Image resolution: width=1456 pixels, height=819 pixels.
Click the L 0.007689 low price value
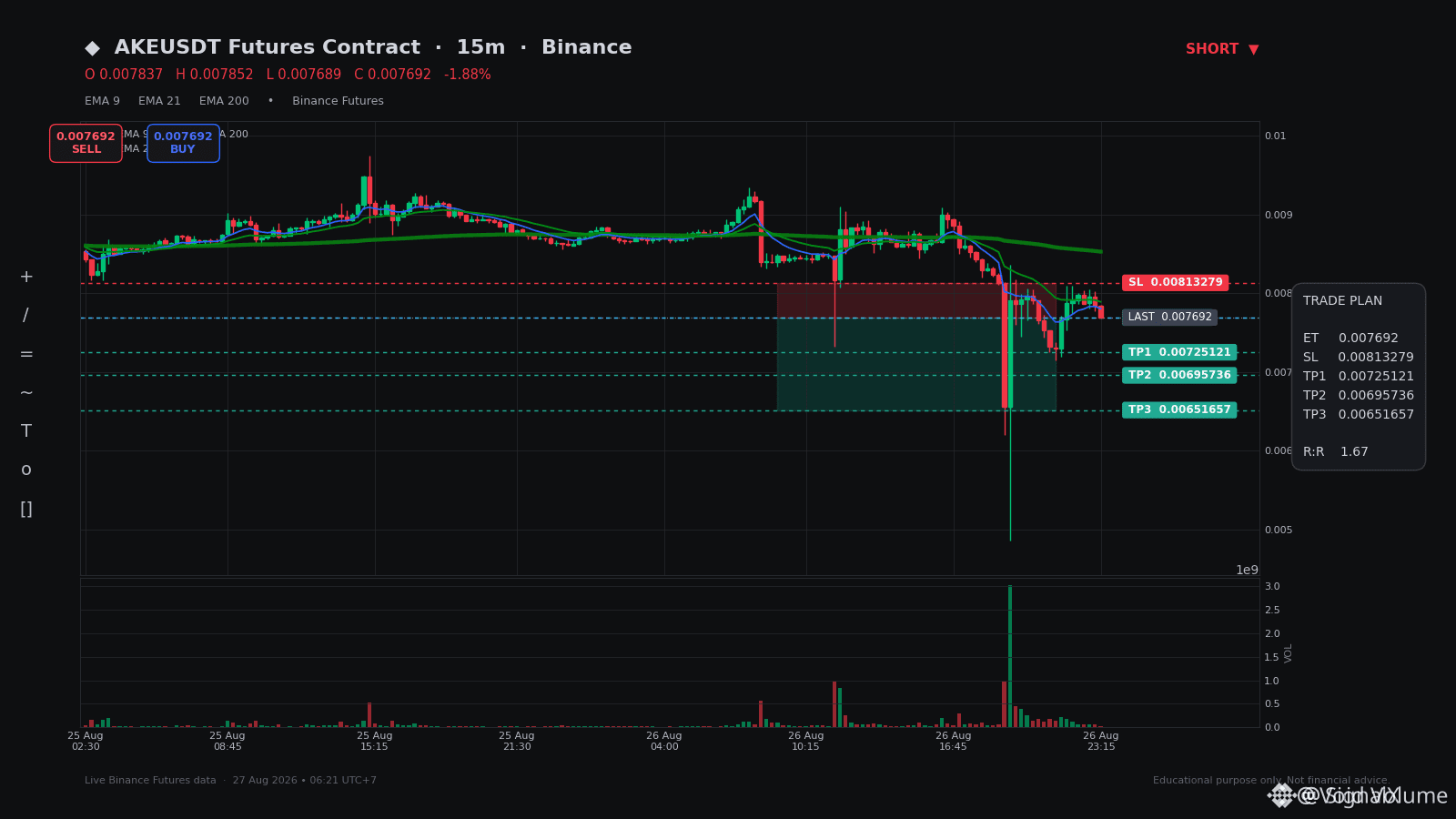[x=304, y=75]
